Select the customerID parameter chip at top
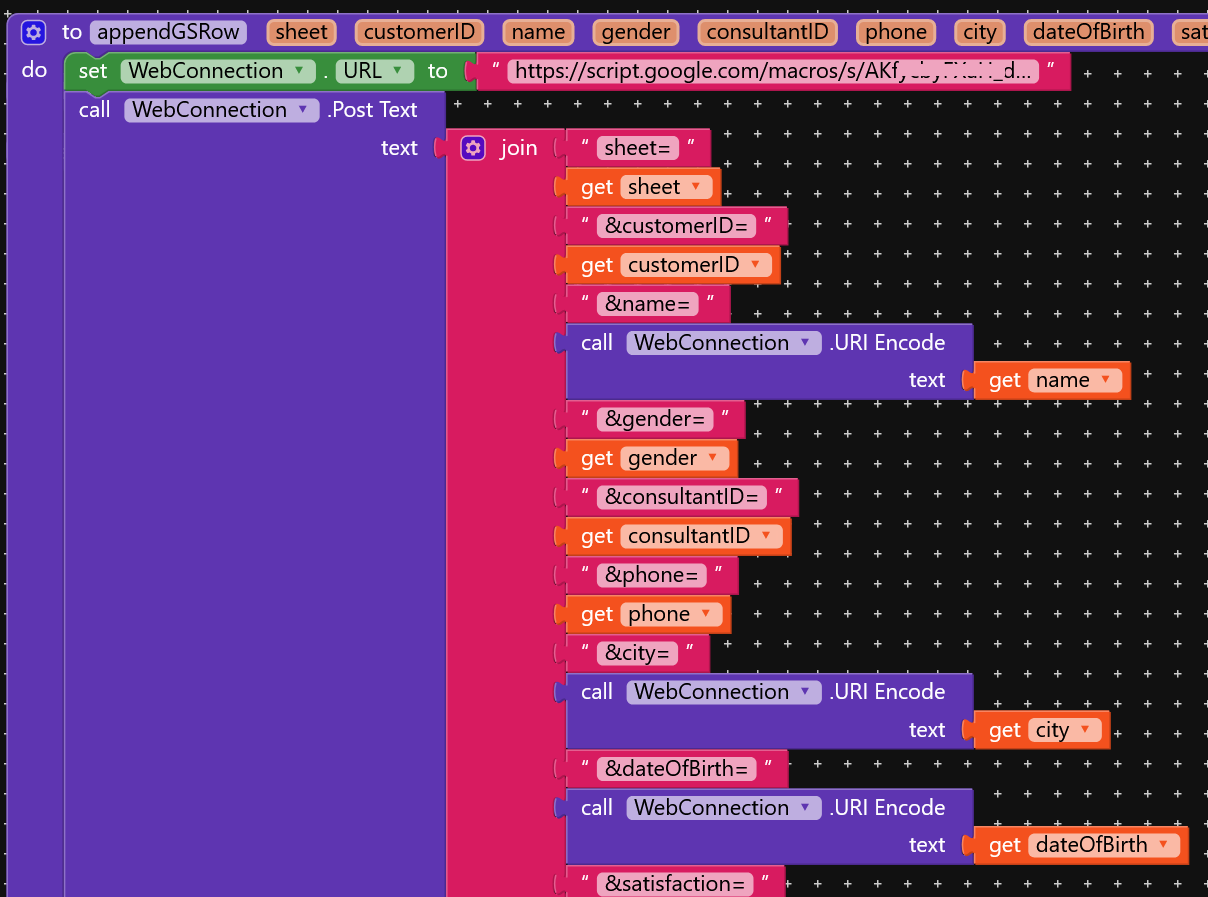This screenshot has height=897, width=1208. [x=419, y=32]
